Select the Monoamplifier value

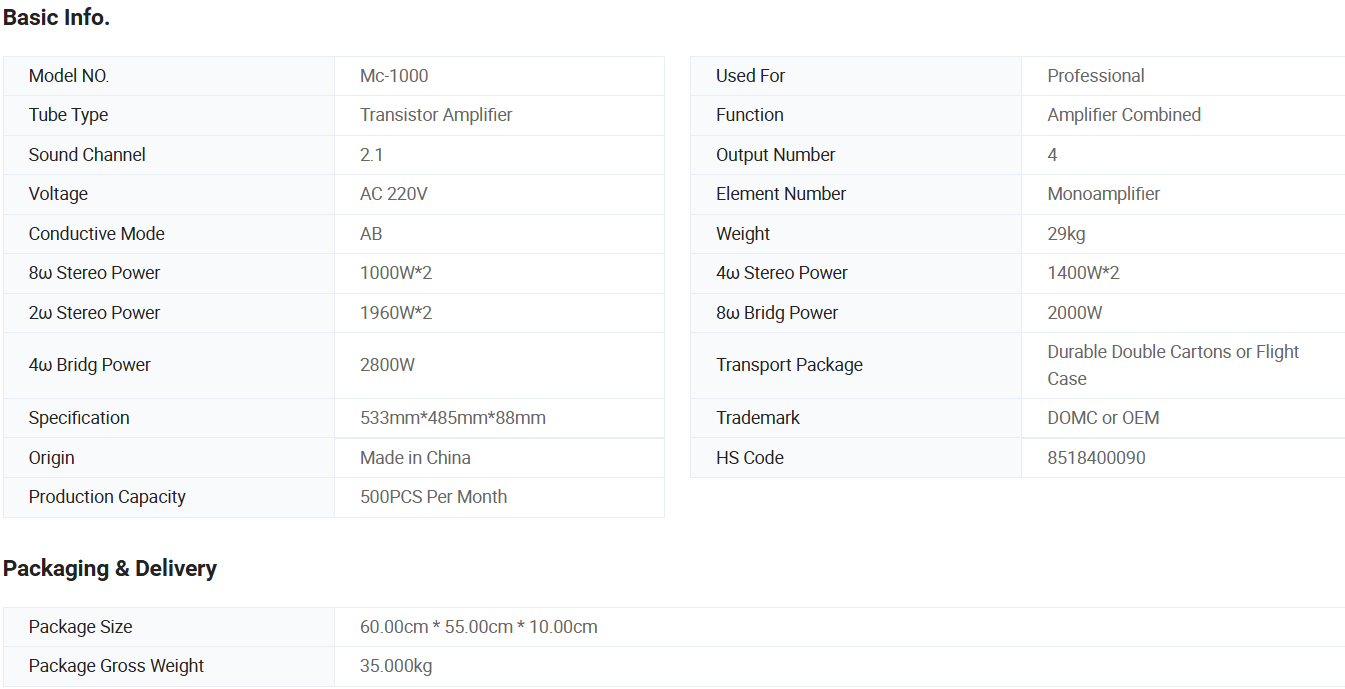pos(1104,194)
